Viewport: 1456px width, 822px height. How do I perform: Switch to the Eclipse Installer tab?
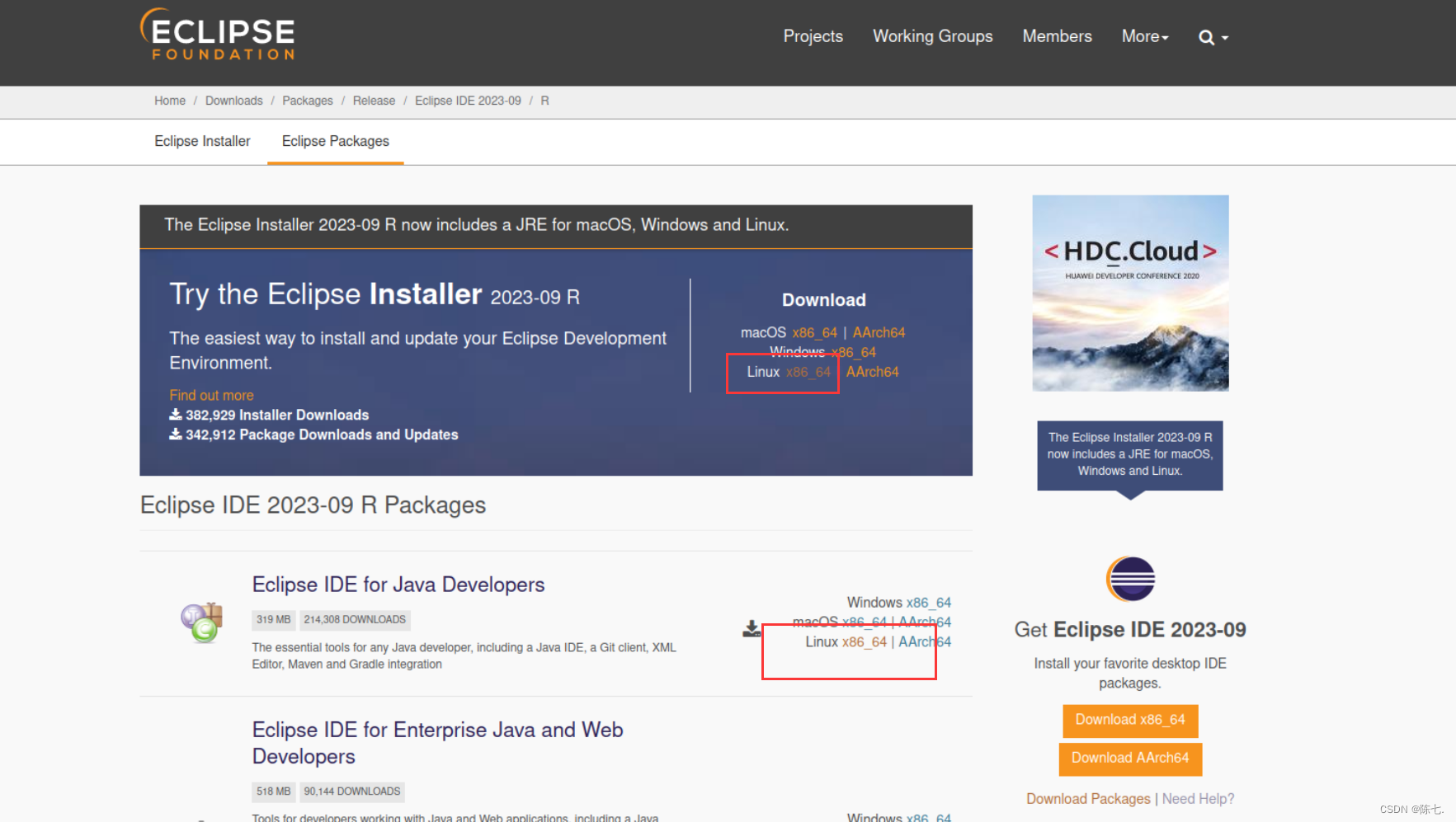[202, 141]
